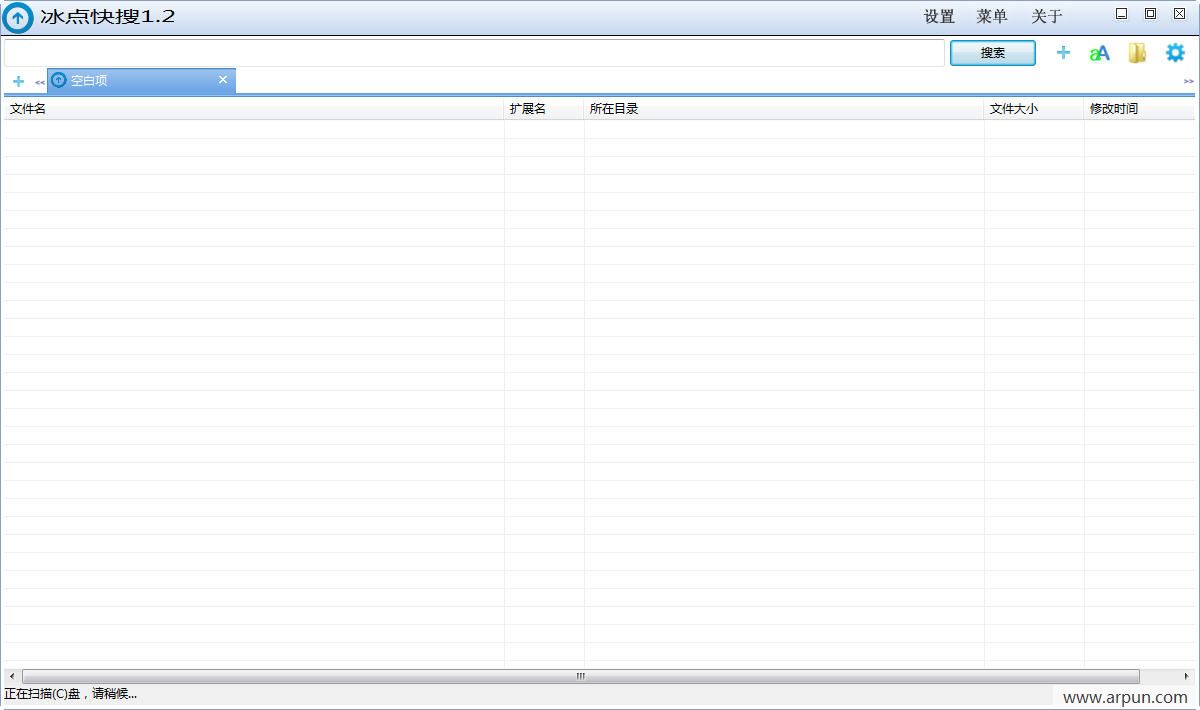The width and height of the screenshot is (1200, 710).
Task: Click the horizontal scrollbar right arrow
Action: pyautogui.click(x=1187, y=676)
